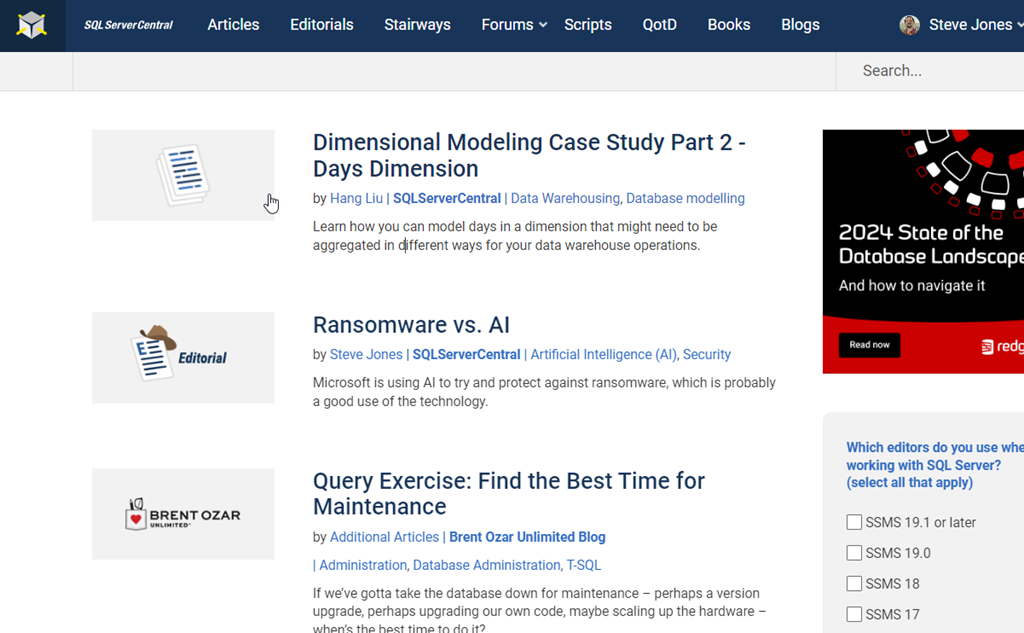Open the Articles menu item
This screenshot has width=1024, height=633.
233,25
